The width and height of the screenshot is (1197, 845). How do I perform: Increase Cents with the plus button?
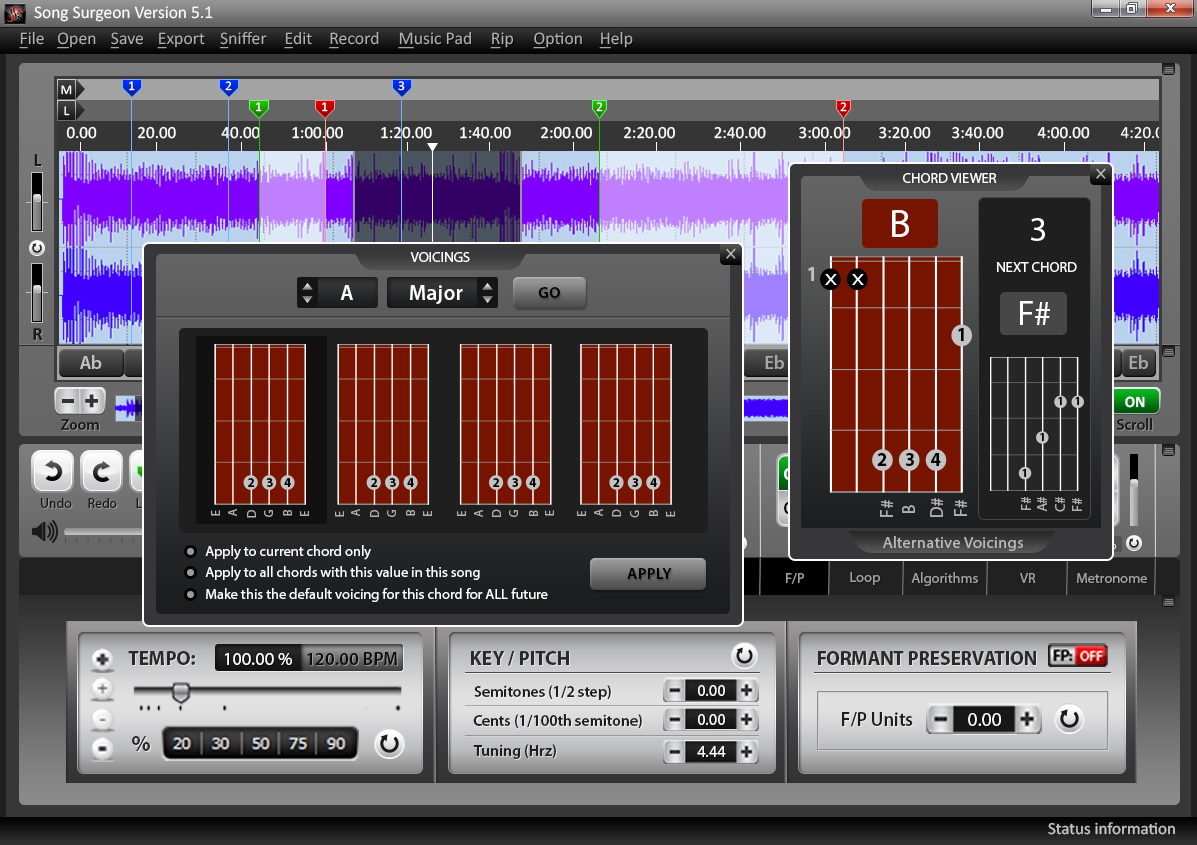pos(747,720)
